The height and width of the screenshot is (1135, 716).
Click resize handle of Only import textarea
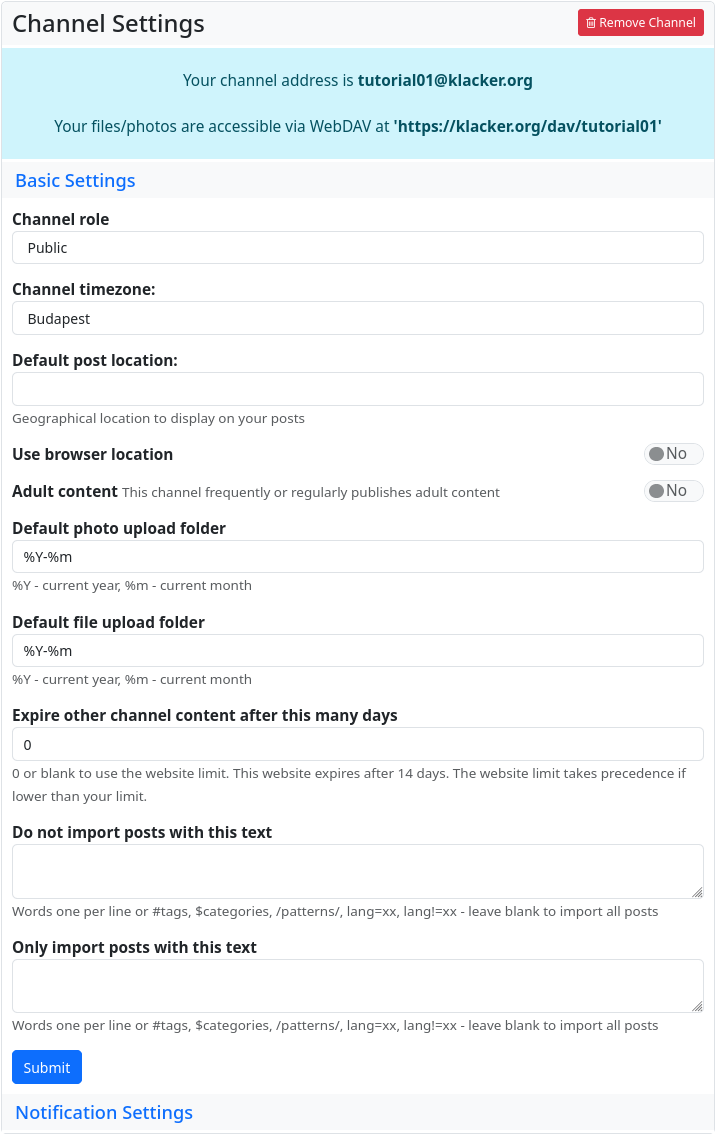pyautogui.click(x=697, y=1006)
